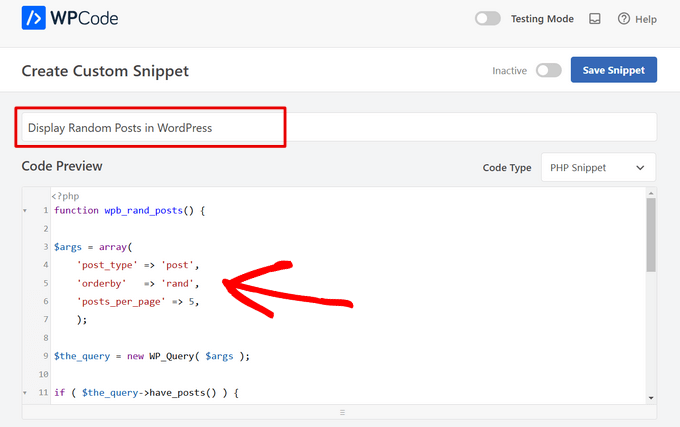
Task: Open the Help link
Action: pos(646,20)
